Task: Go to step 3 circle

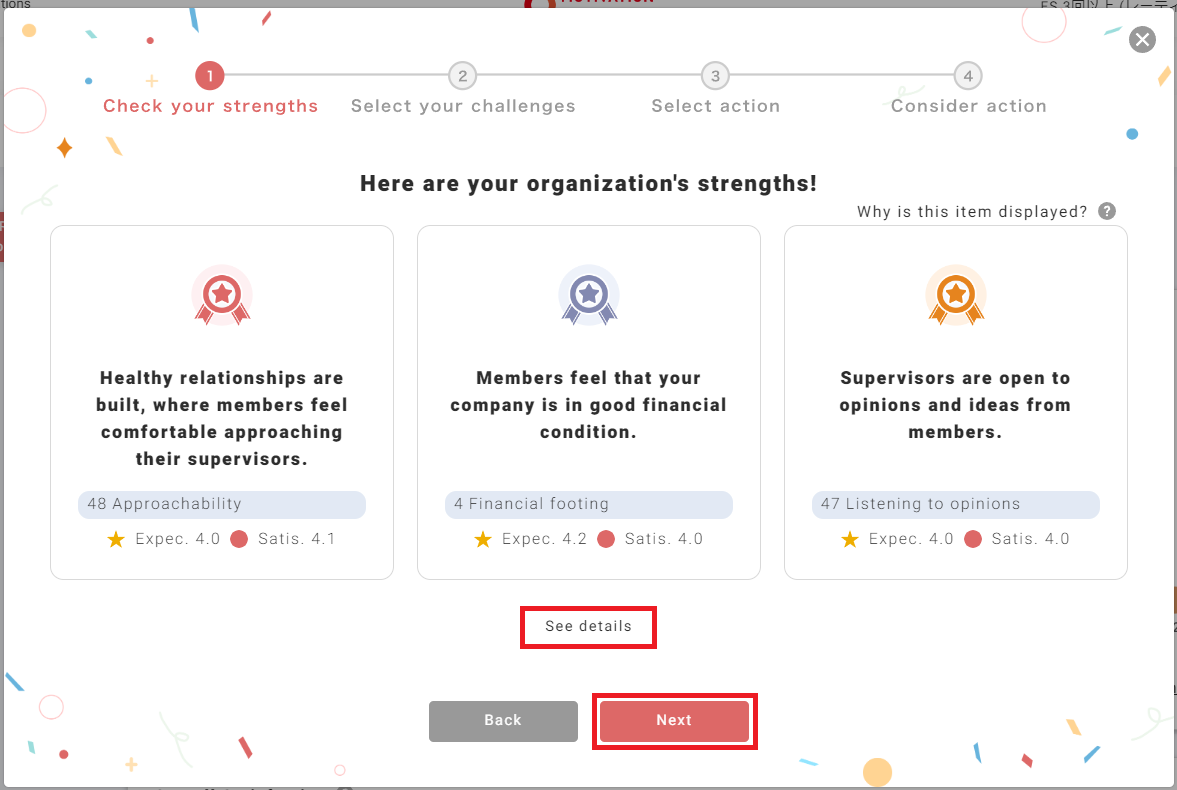Action: [714, 75]
